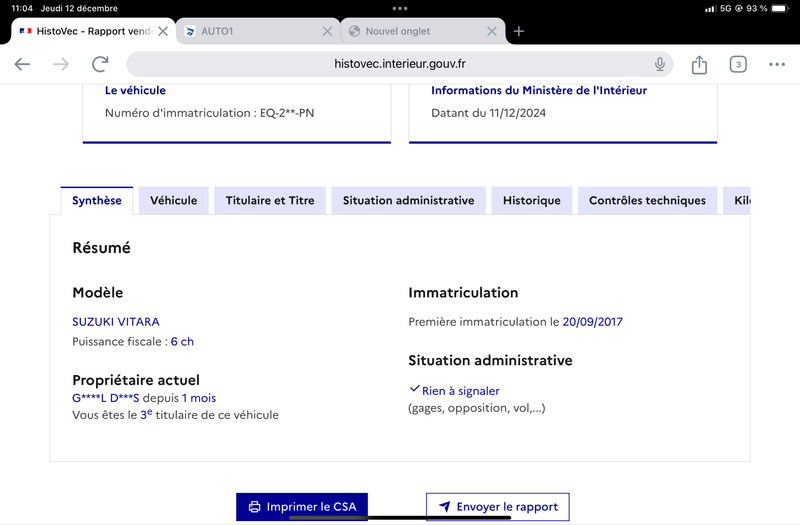Image resolution: width=800 pixels, height=525 pixels.
Task: Open the Titulaire et Titre tab
Action: coord(270,201)
